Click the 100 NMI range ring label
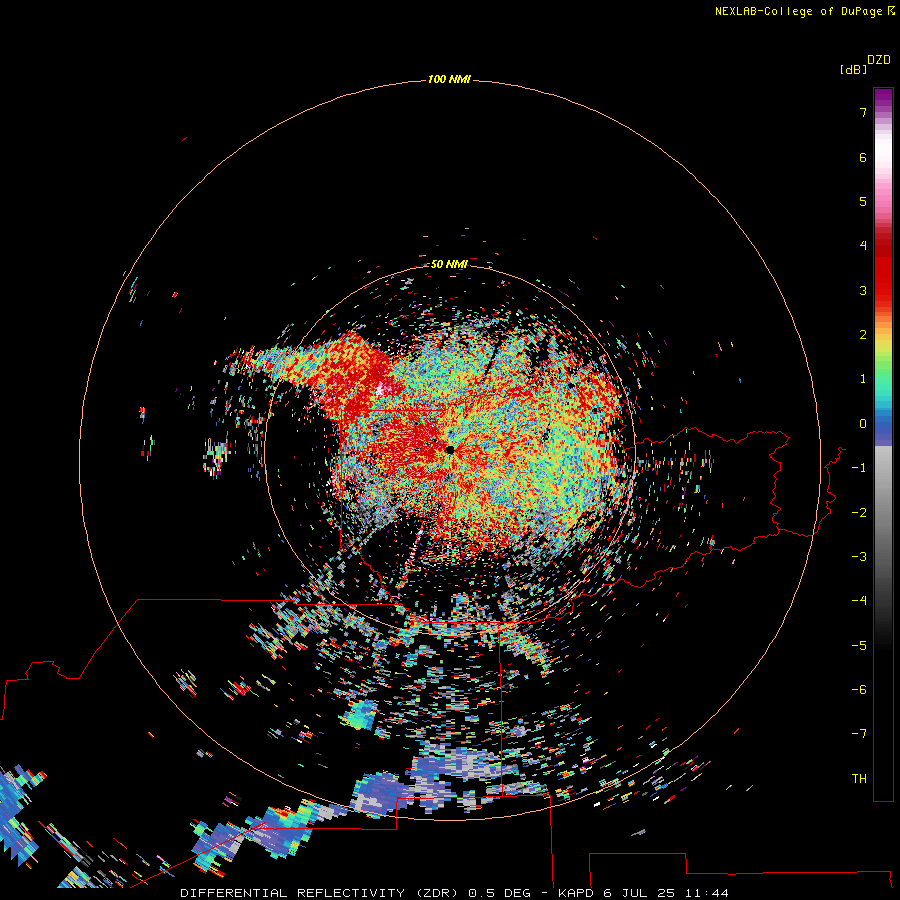This screenshot has width=900, height=900. click(x=449, y=79)
